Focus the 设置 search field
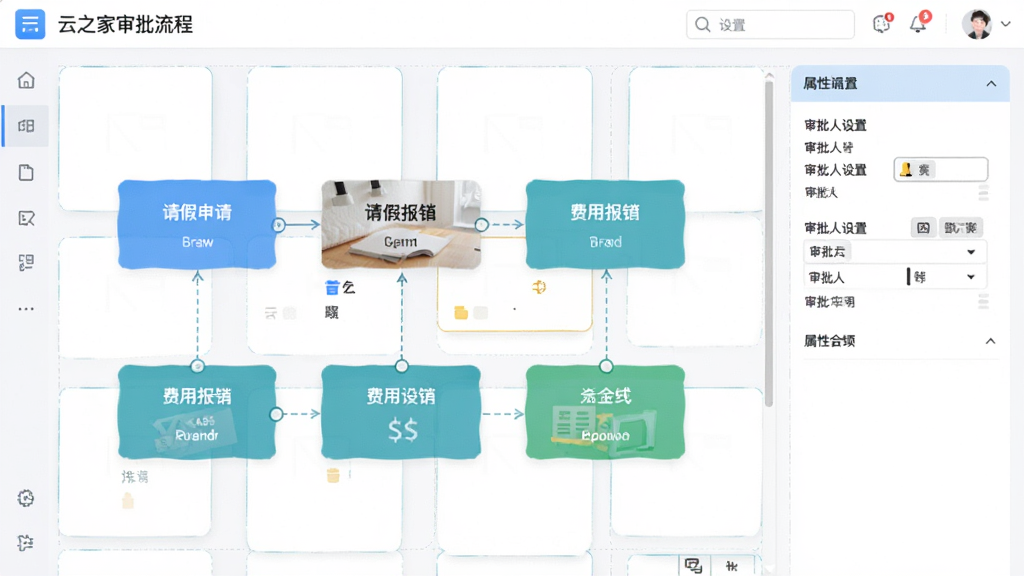The width and height of the screenshot is (1024, 576). click(x=770, y=25)
